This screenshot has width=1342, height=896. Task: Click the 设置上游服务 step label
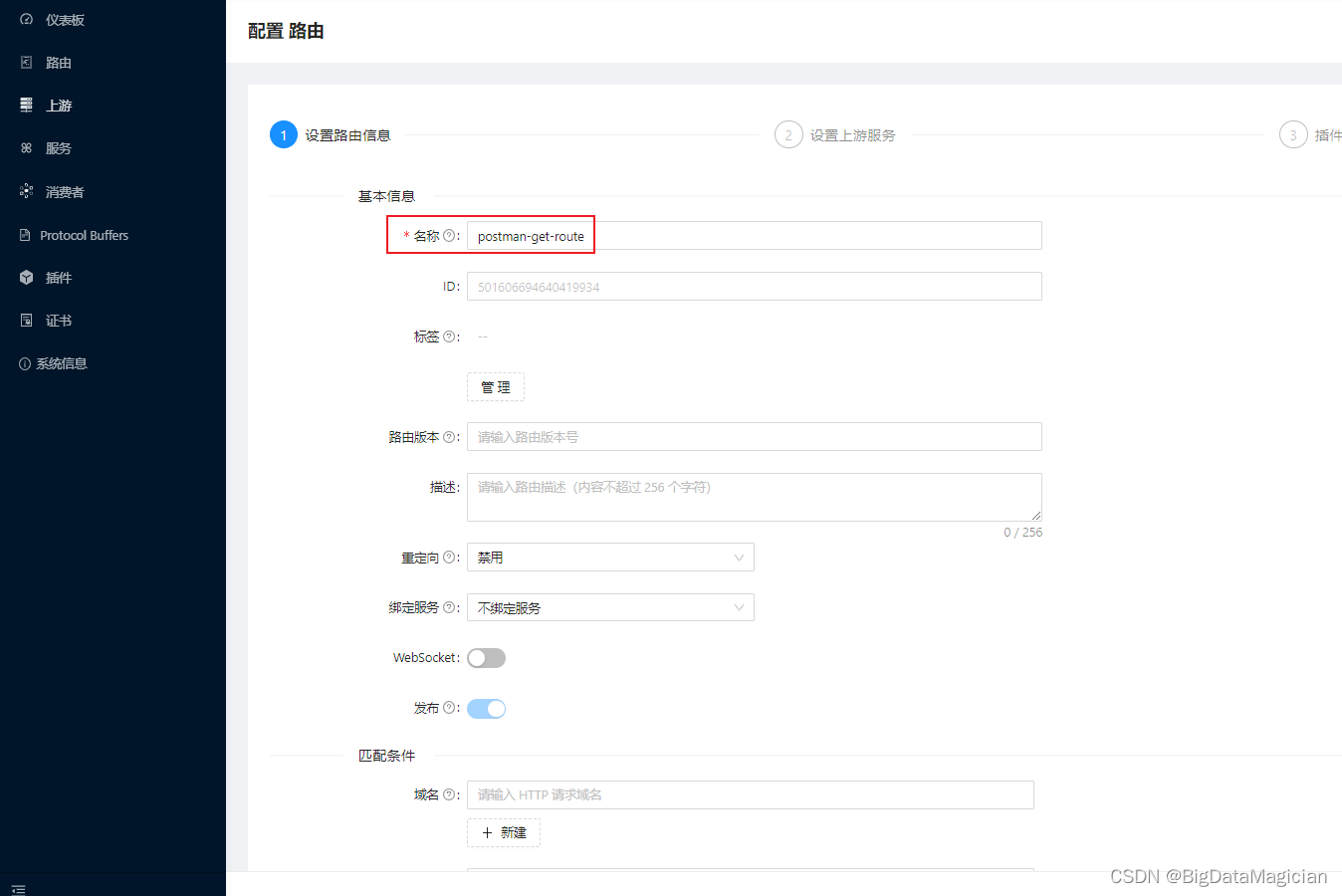(852, 135)
